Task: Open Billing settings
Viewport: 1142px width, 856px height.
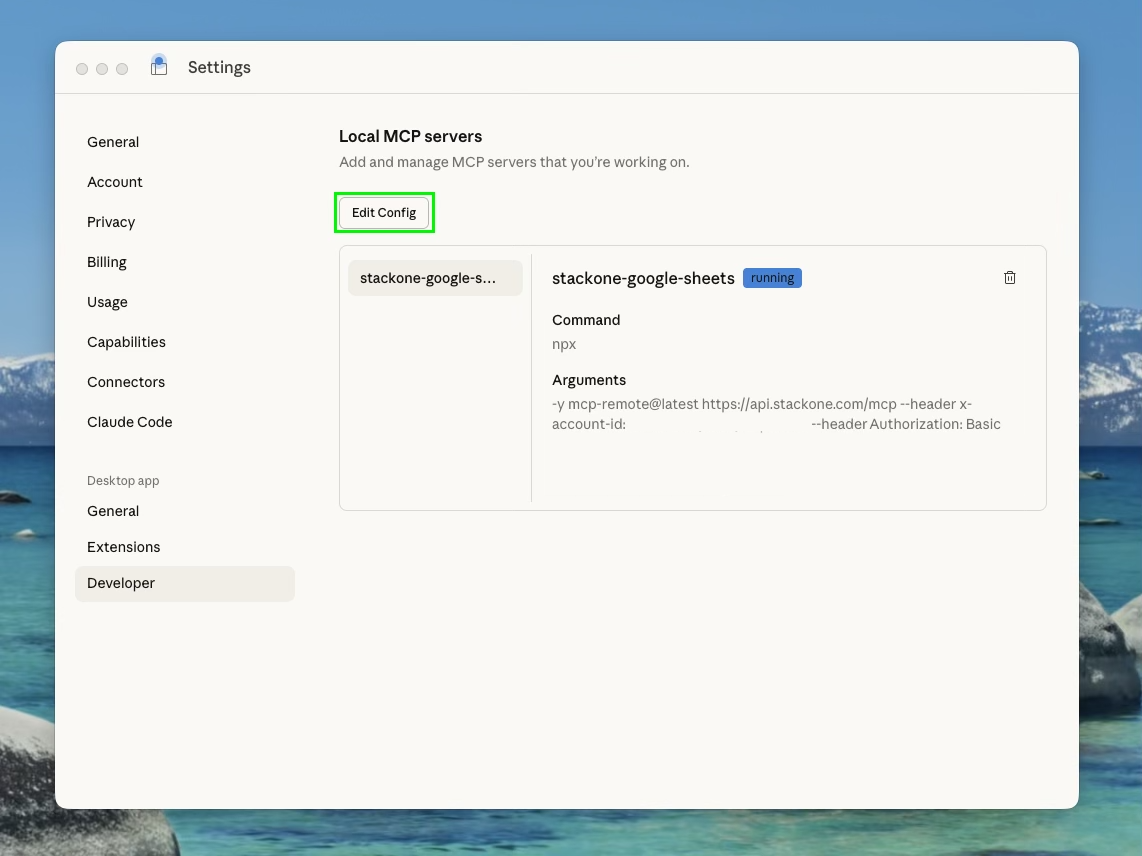Action: click(x=106, y=261)
